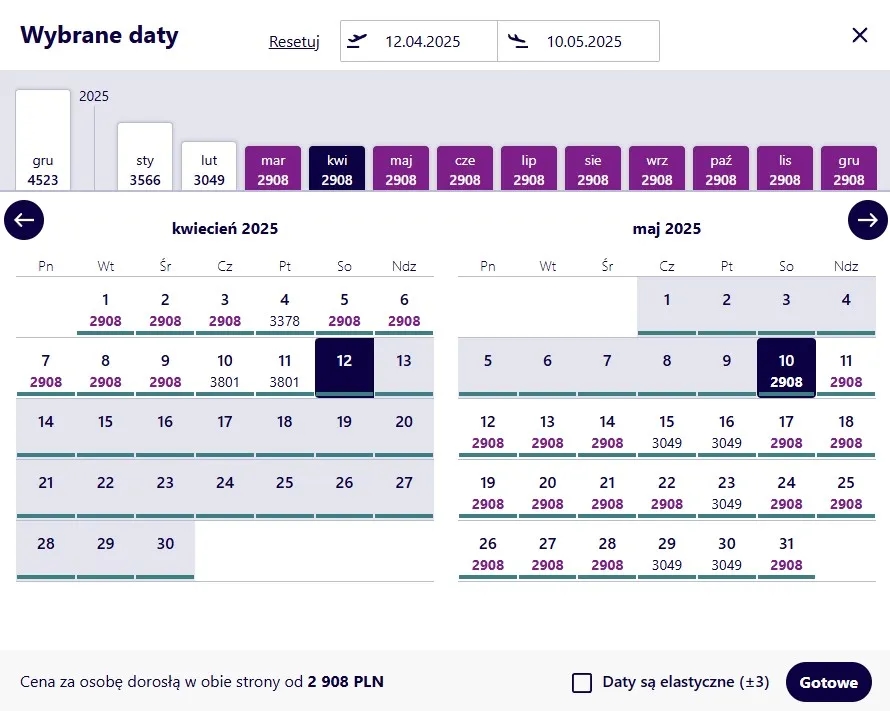Image resolution: width=890 pixels, height=711 pixels.
Task: Pick April 4 priced 3378
Action: [284, 308]
